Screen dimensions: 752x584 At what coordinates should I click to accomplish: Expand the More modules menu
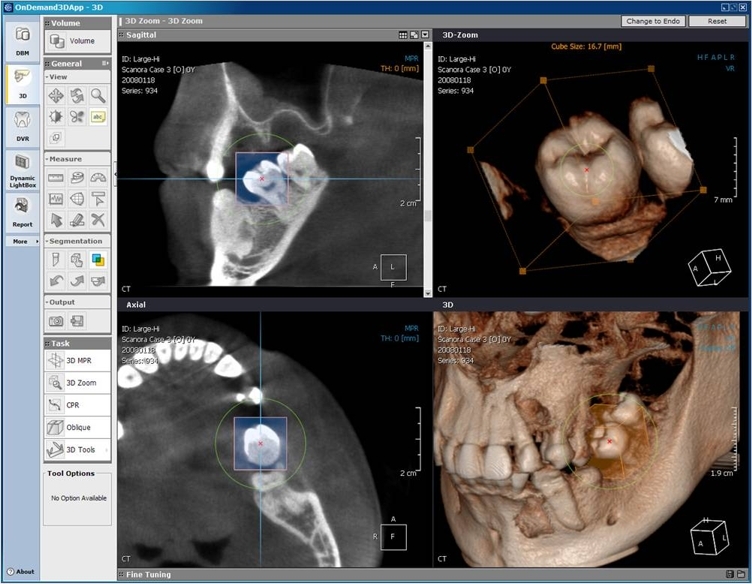[23, 241]
